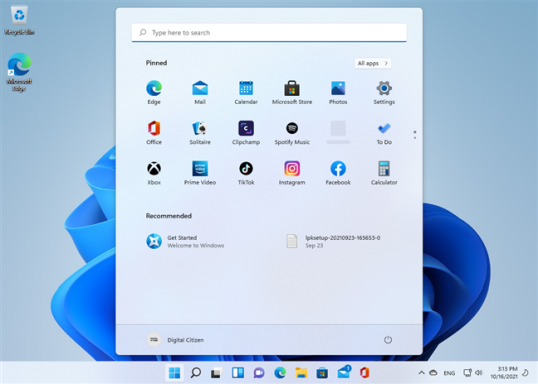This screenshot has width=538, height=384.
Task: Launch the Xbox app
Action: coord(154,173)
